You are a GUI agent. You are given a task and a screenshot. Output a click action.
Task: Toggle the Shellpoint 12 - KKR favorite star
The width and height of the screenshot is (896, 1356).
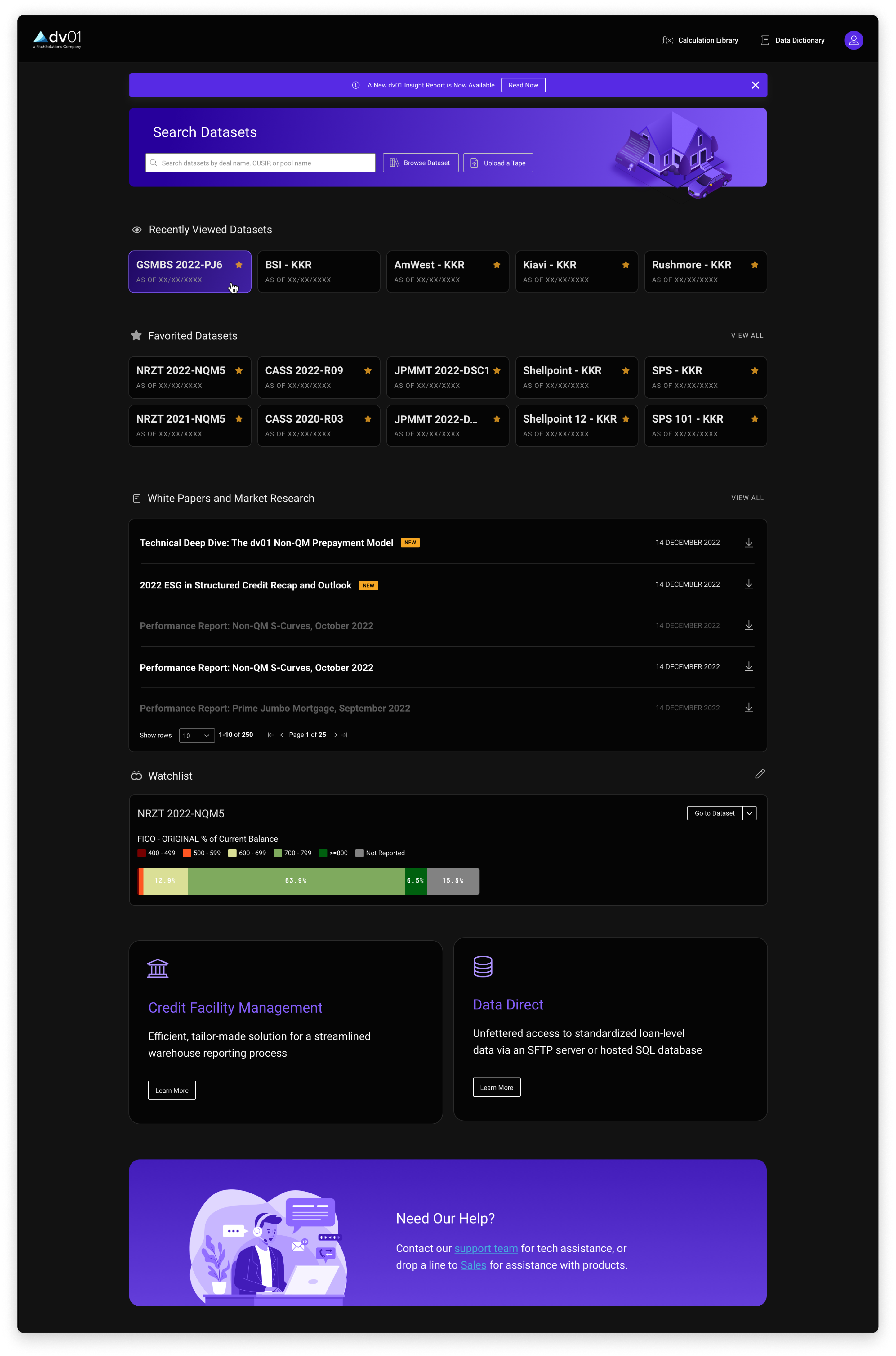[626, 419]
